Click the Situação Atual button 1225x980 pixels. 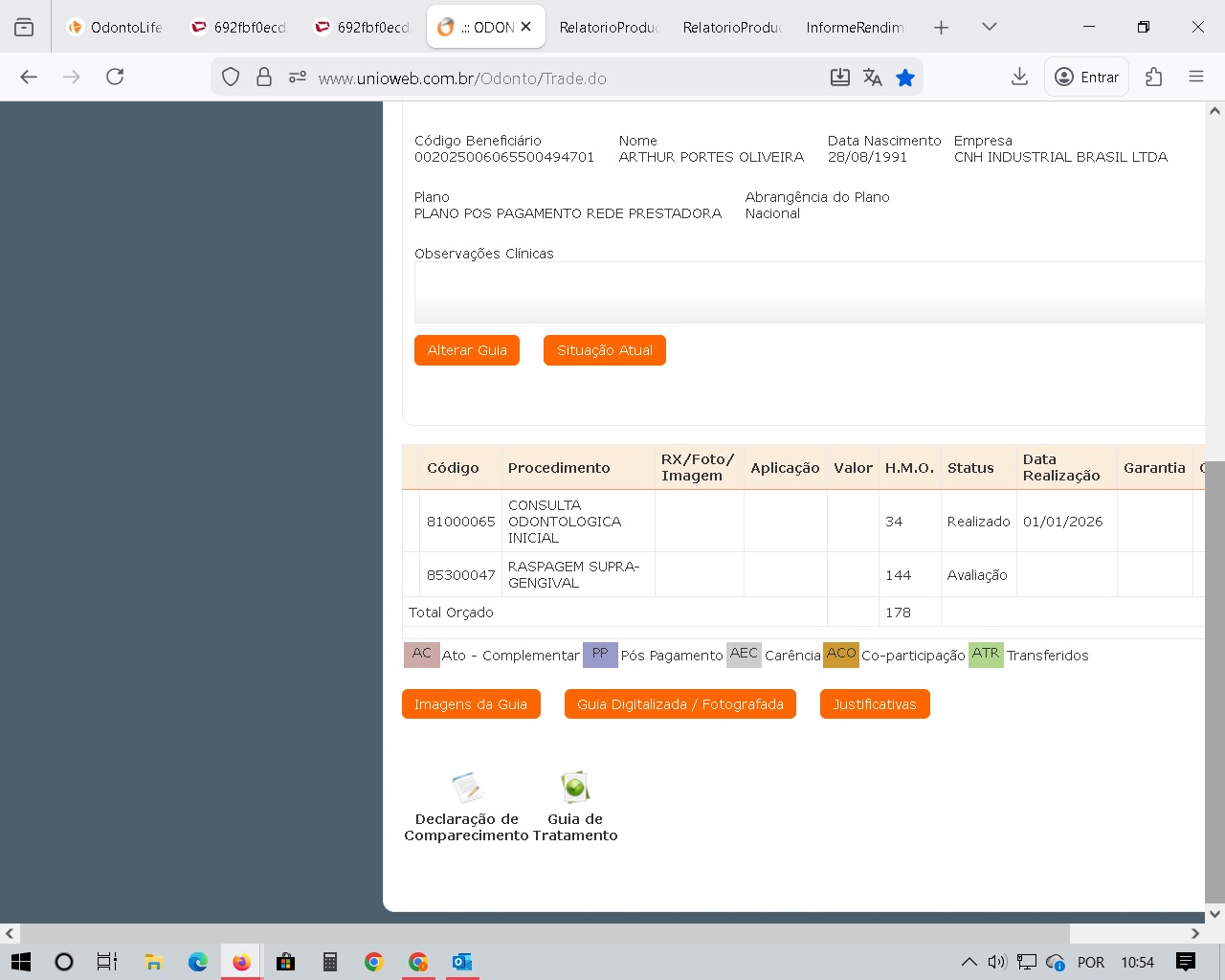coord(604,350)
